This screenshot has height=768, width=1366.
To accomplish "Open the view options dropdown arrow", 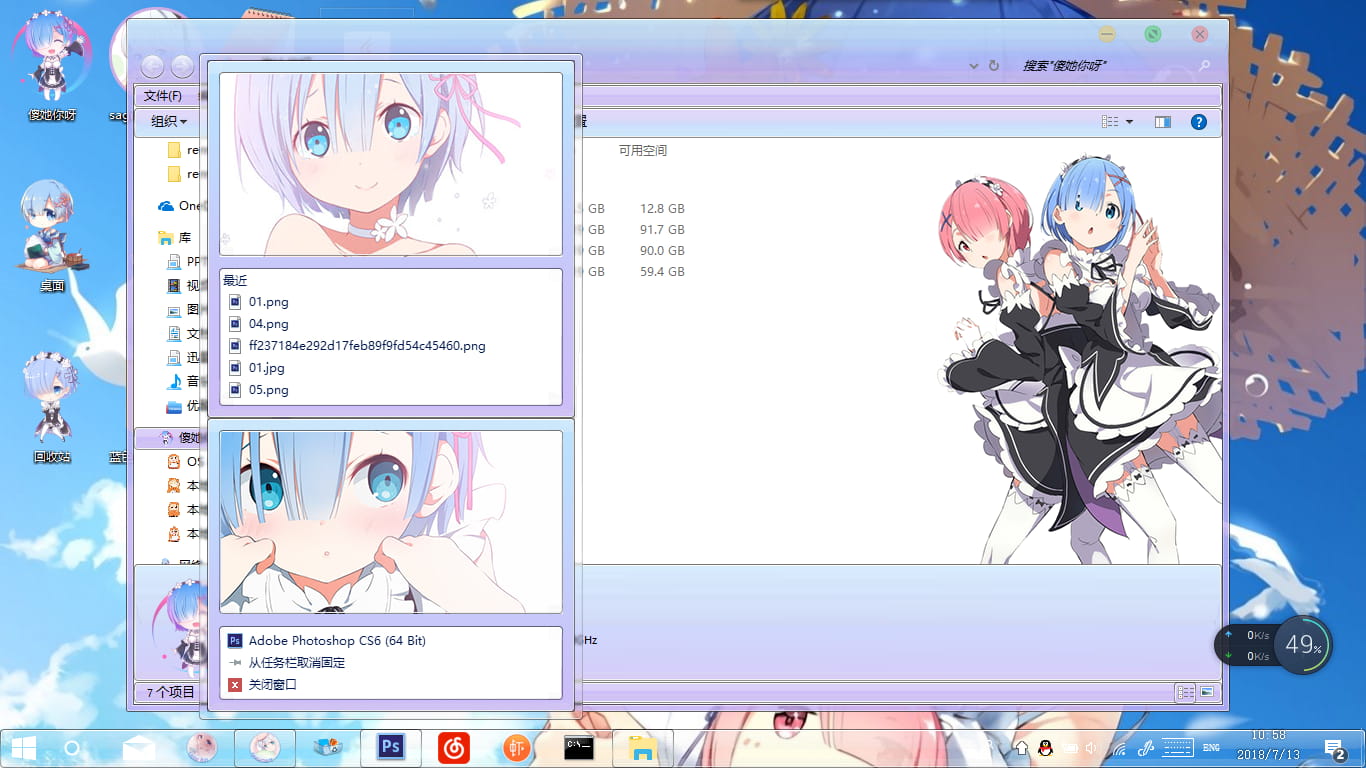I will coord(1130,122).
